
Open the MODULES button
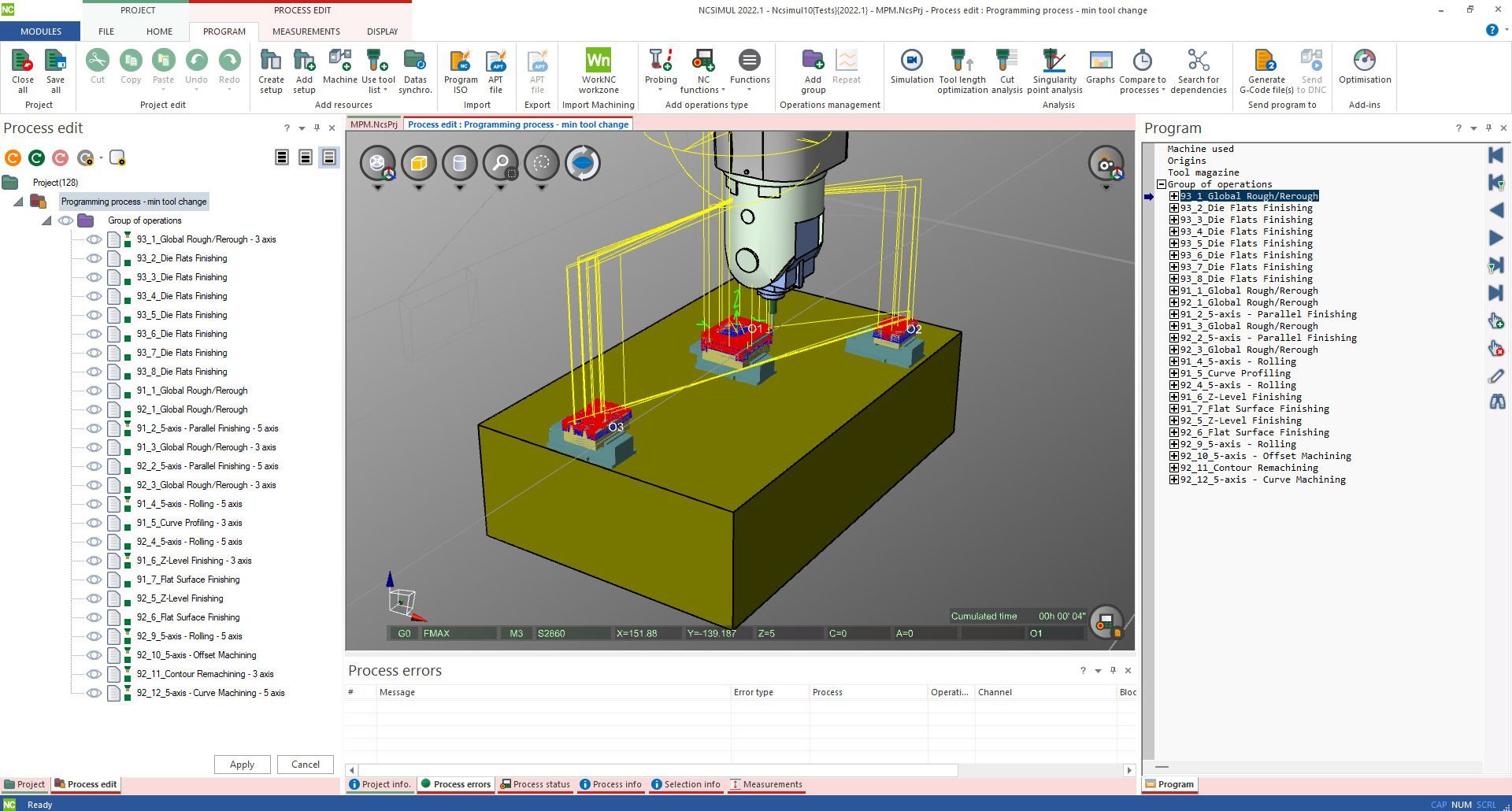click(x=40, y=31)
